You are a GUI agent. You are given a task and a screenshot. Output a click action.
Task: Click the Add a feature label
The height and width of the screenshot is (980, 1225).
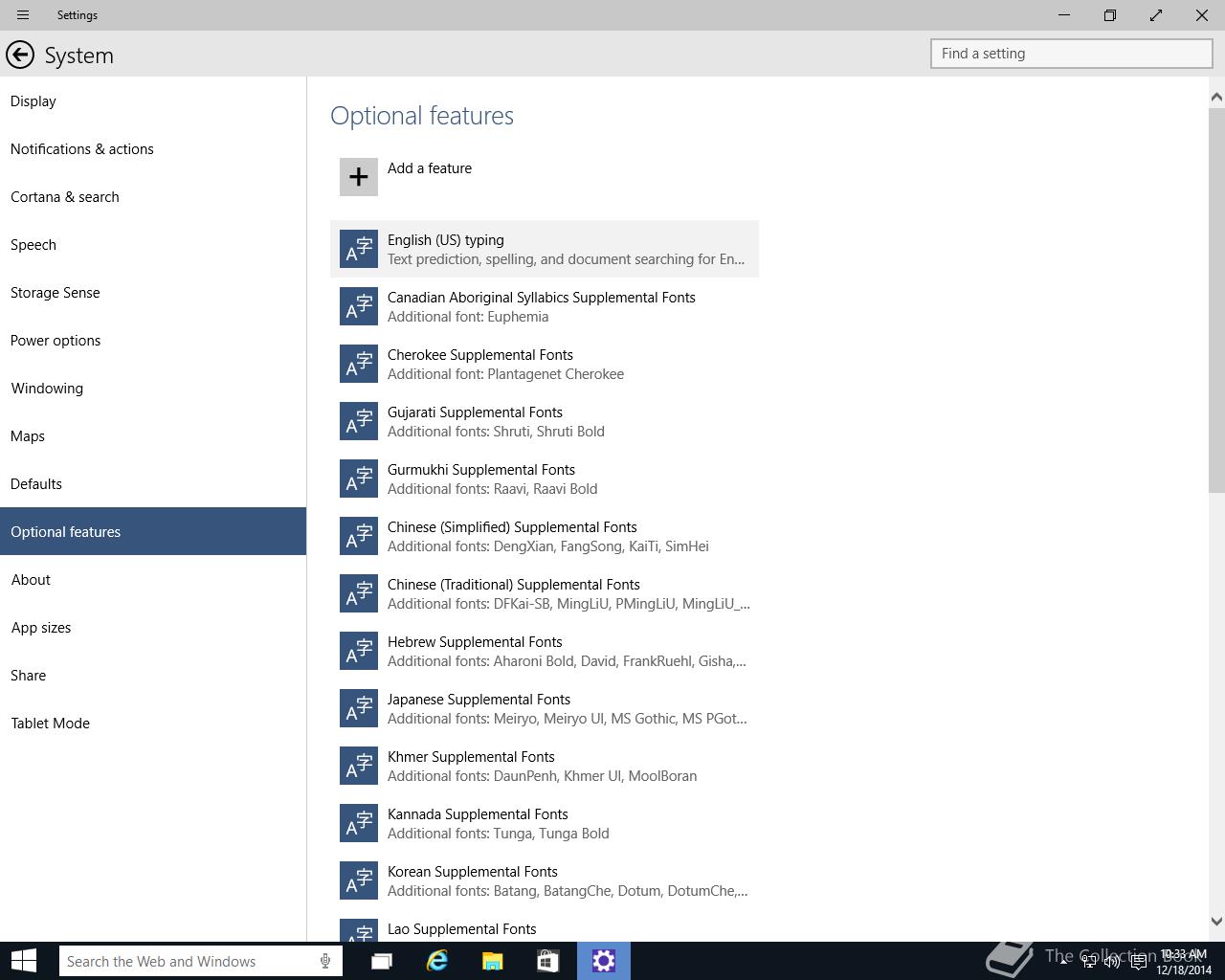(430, 168)
